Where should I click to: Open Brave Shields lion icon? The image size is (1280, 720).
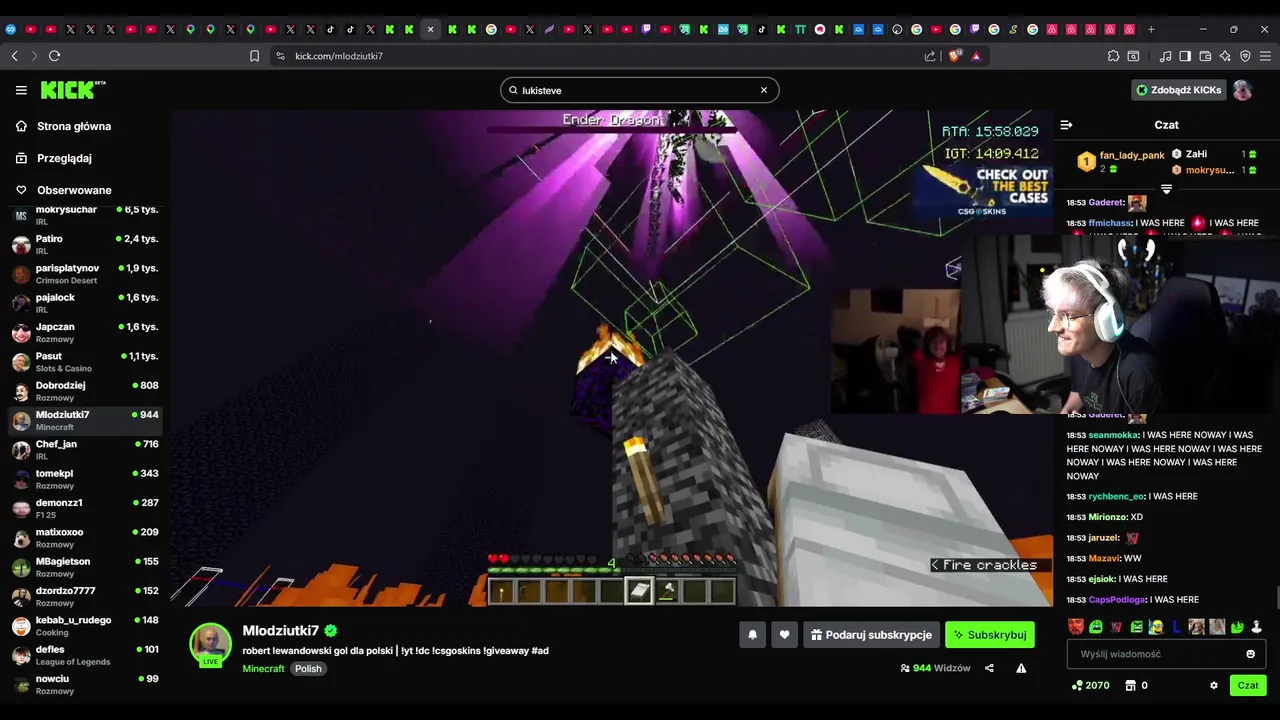pyautogui.click(x=955, y=56)
